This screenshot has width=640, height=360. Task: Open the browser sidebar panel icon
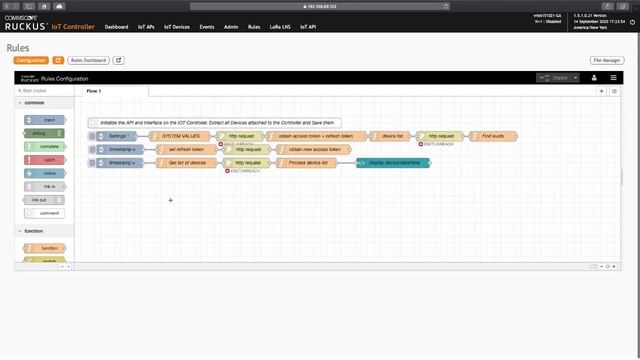tap(29, 6)
